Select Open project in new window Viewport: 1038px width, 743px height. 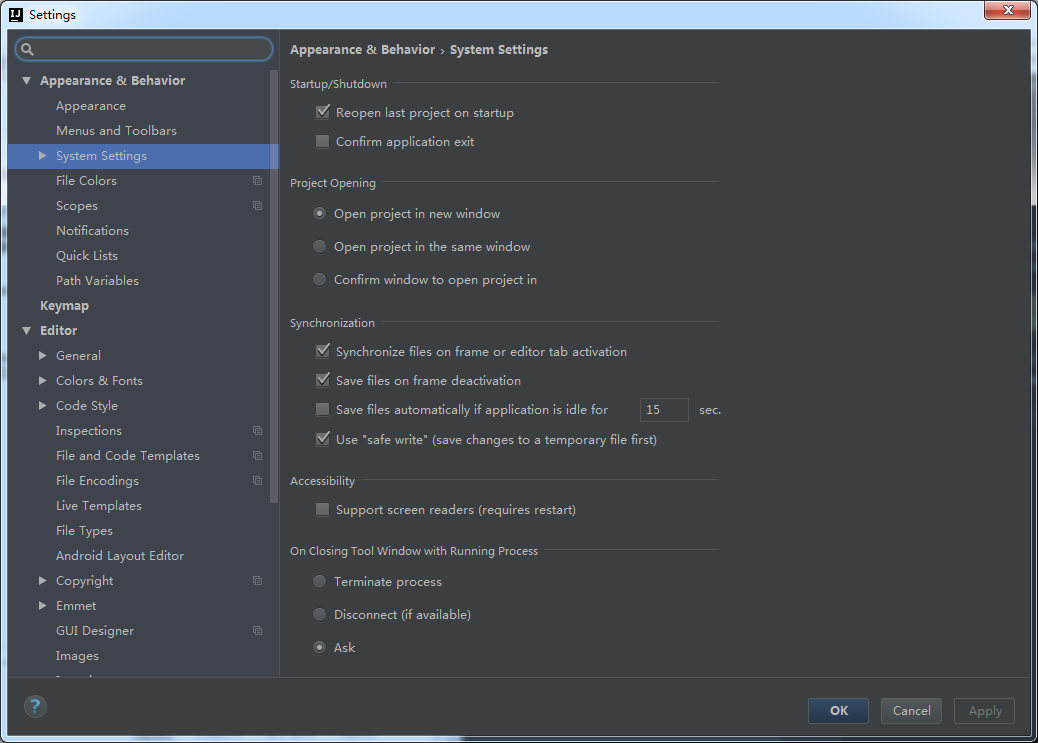(x=320, y=214)
